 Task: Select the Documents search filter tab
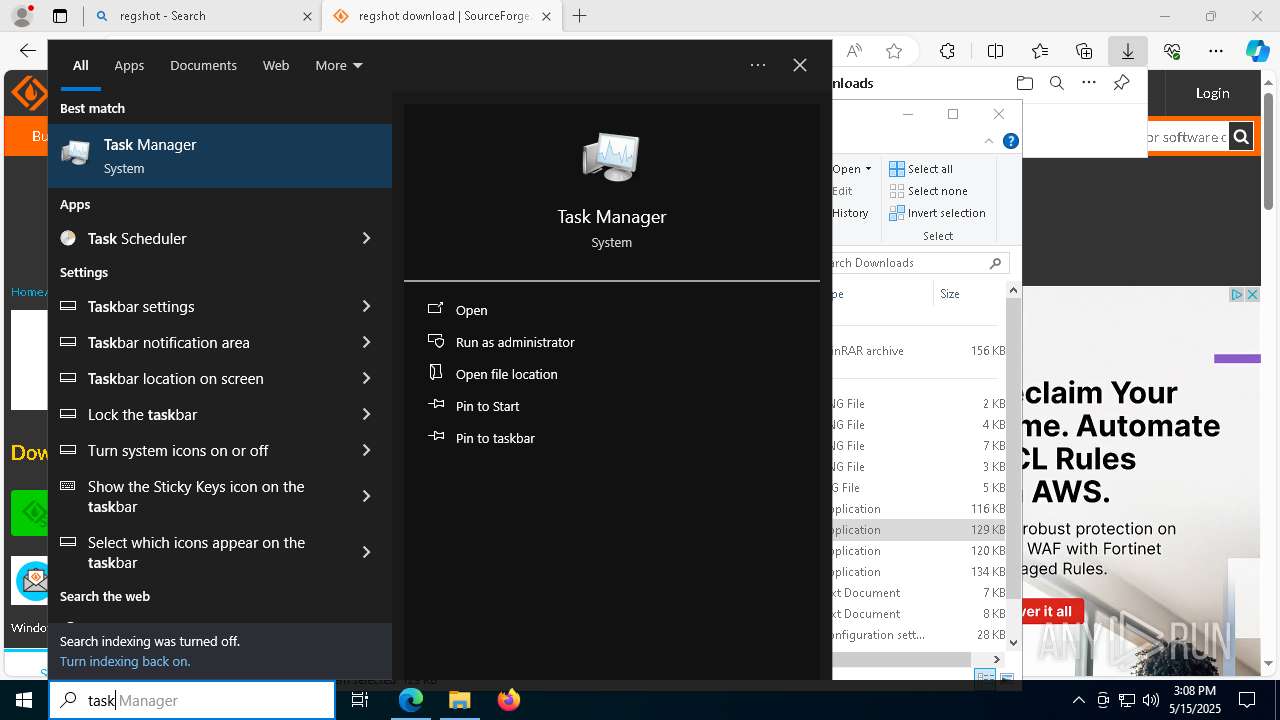(203, 65)
